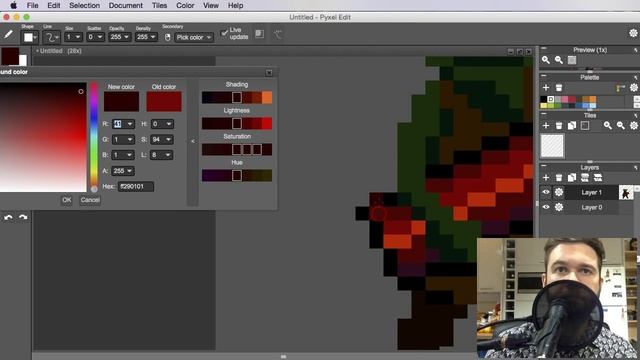This screenshot has width=640, height=360.
Task: Open the File menu
Action: [x=32, y=5]
